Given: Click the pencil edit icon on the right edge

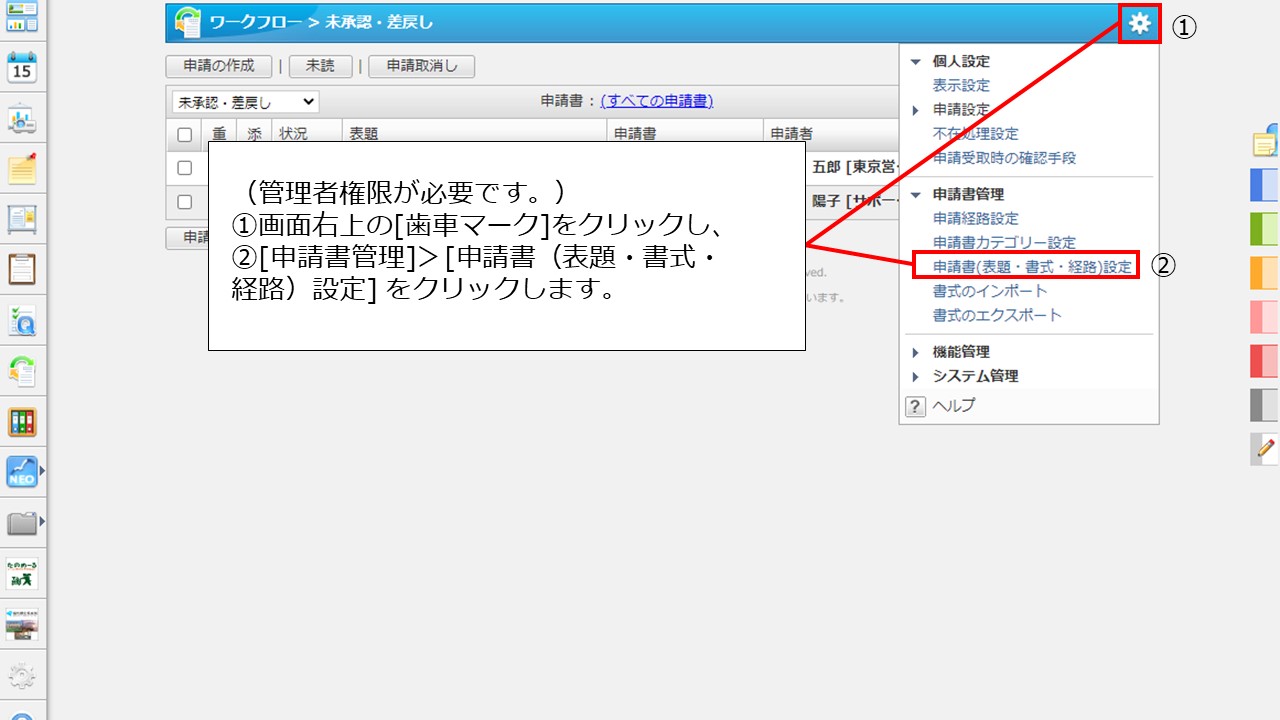Looking at the screenshot, I should [1263, 450].
